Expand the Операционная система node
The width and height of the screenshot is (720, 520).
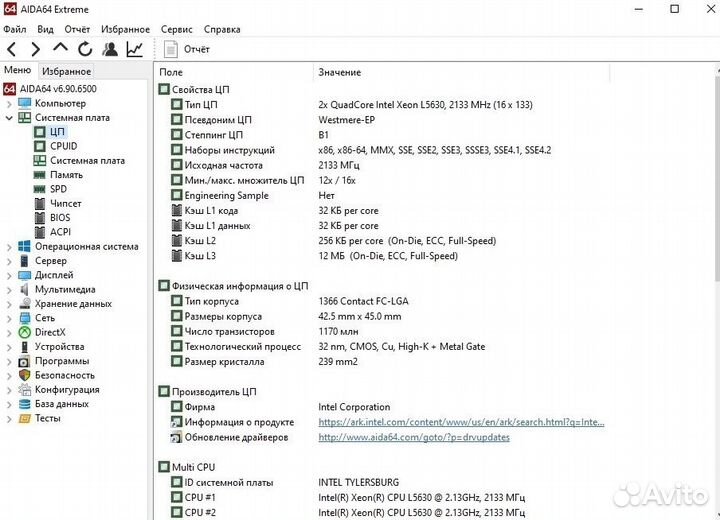coord(9,247)
